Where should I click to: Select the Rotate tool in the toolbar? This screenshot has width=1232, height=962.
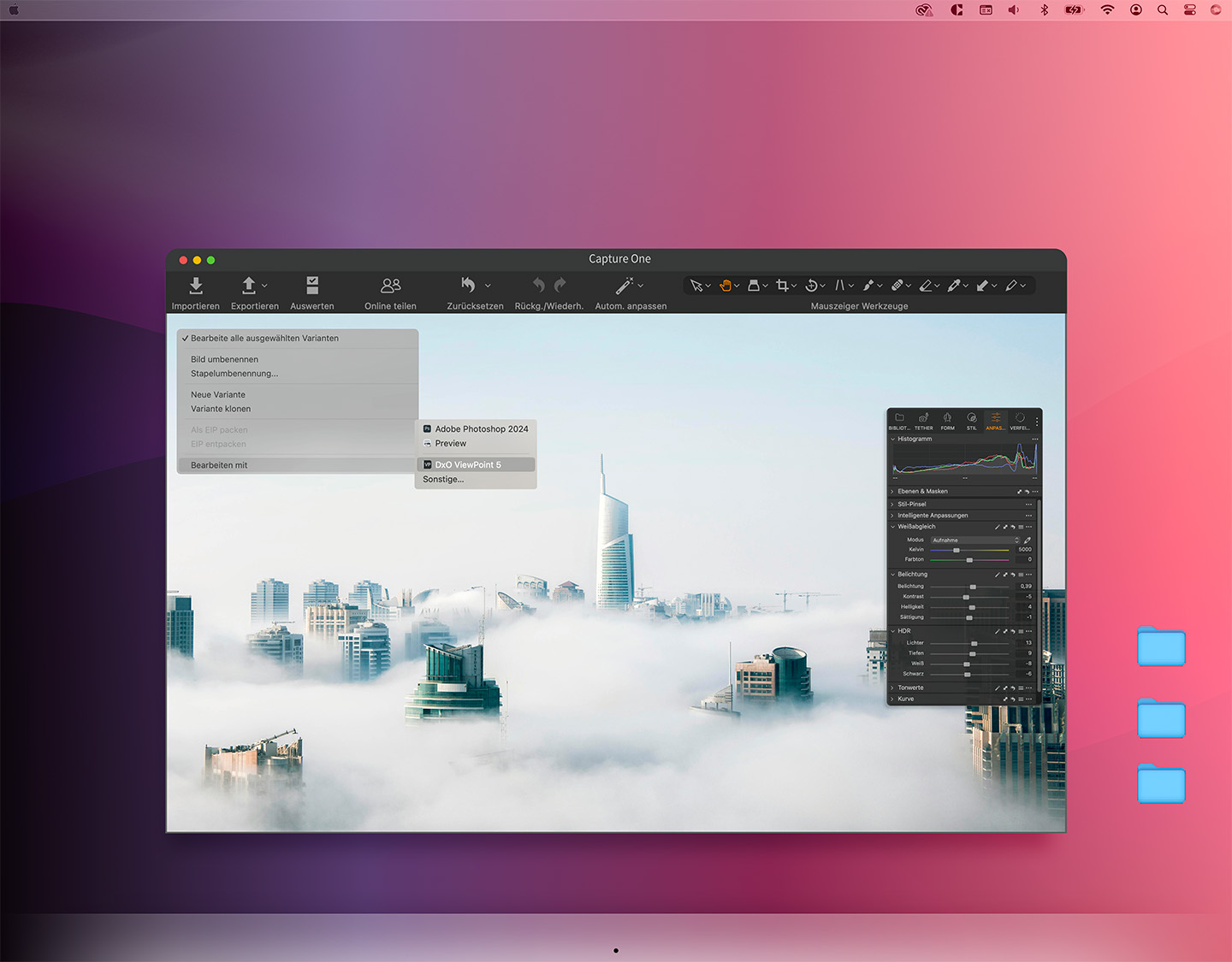(811, 286)
